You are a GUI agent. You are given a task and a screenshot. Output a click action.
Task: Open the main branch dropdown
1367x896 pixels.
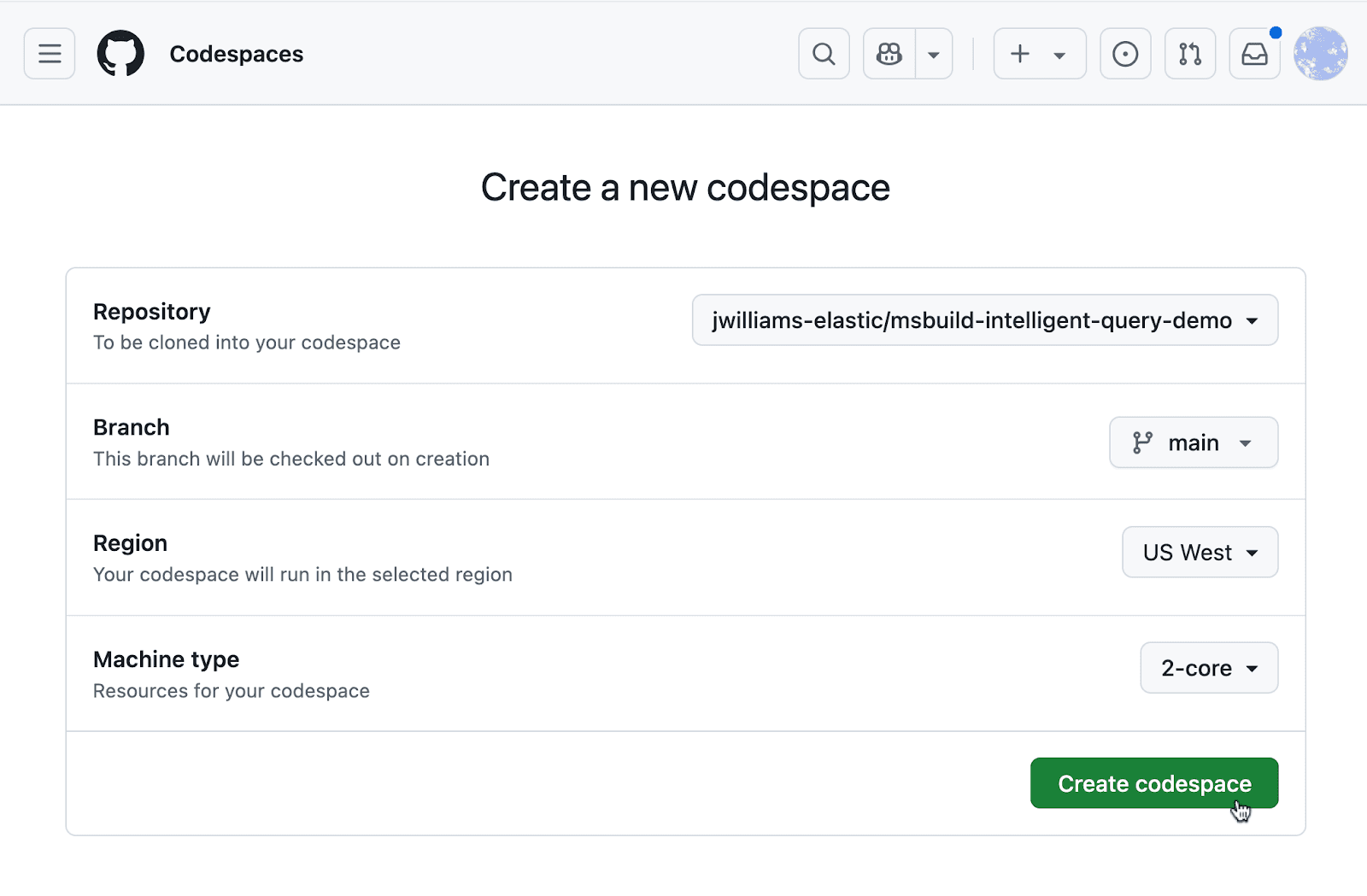pyautogui.click(x=1194, y=442)
